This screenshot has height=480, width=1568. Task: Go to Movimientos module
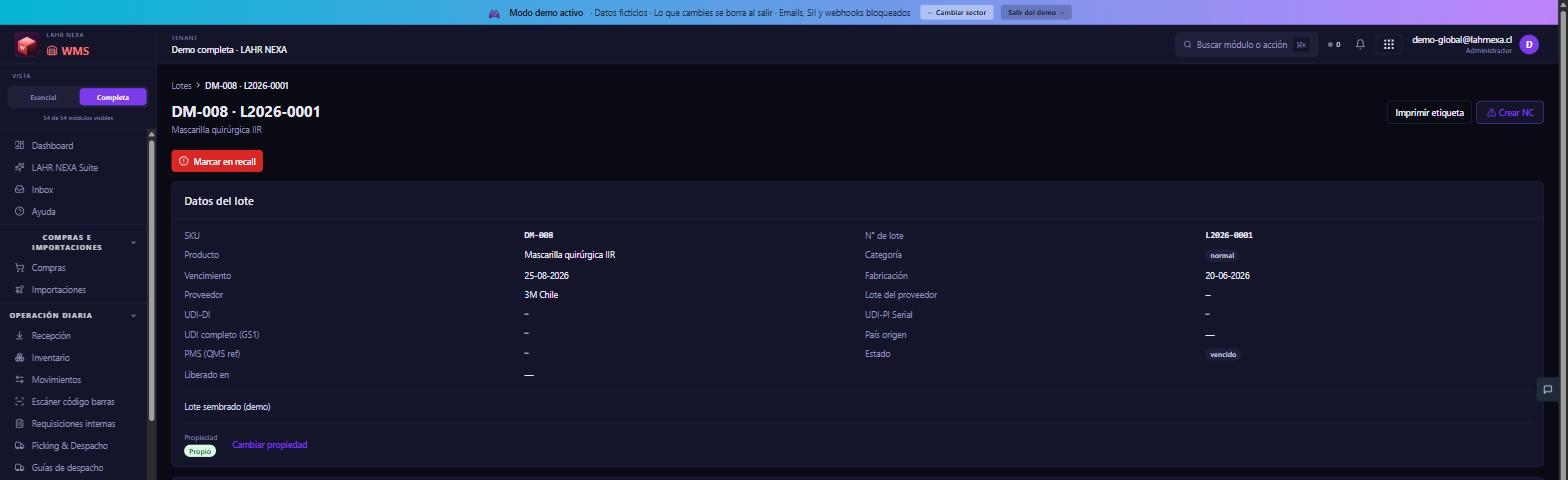point(56,380)
